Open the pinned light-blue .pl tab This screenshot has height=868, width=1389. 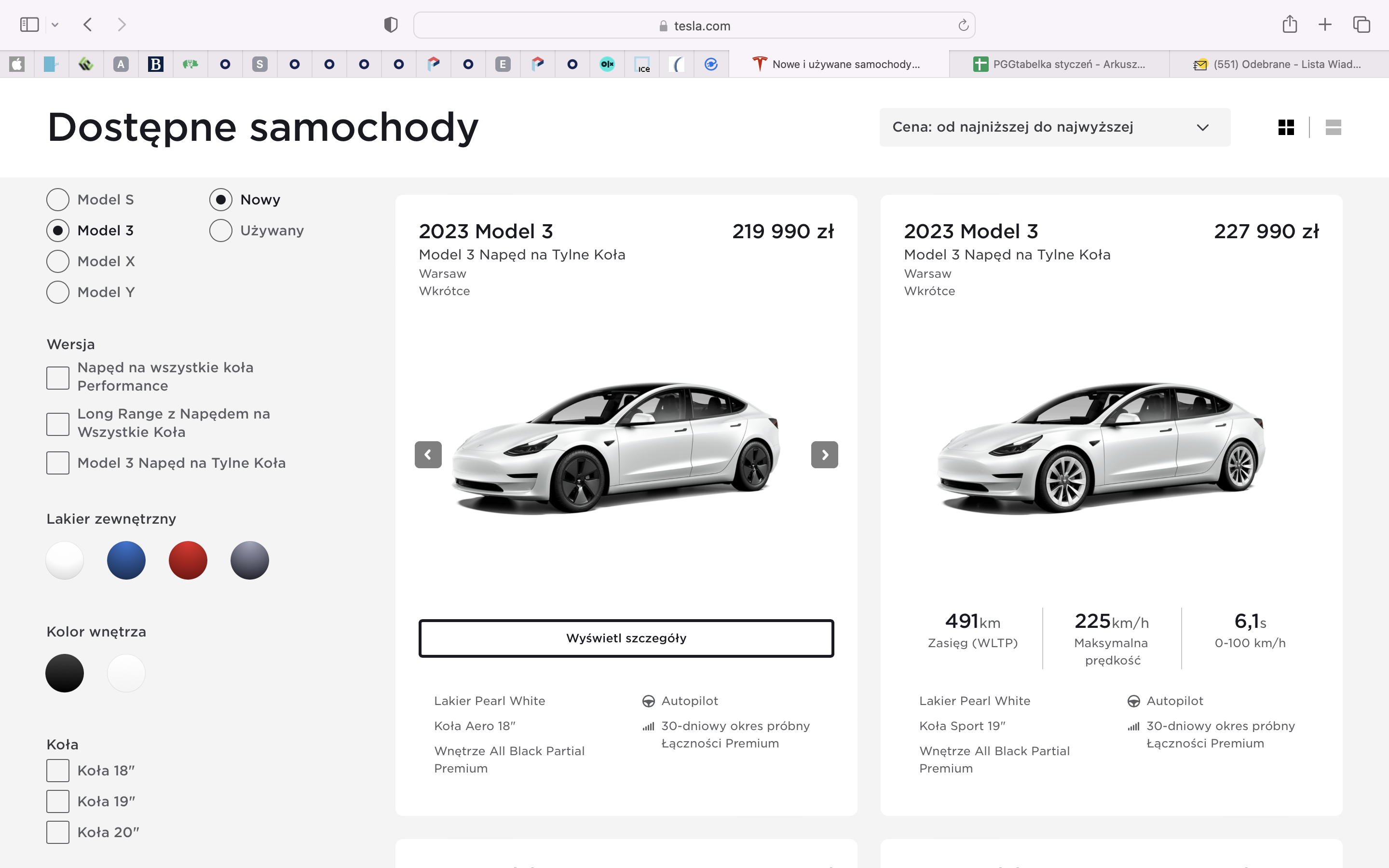[x=52, y=64]
